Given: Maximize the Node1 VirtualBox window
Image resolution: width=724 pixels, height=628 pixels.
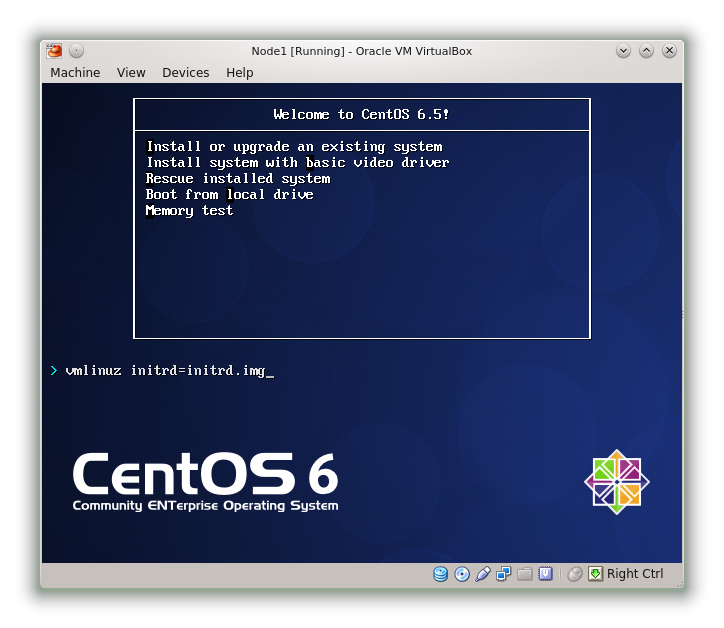Looking at the screenshot, I should pos(646,51).
